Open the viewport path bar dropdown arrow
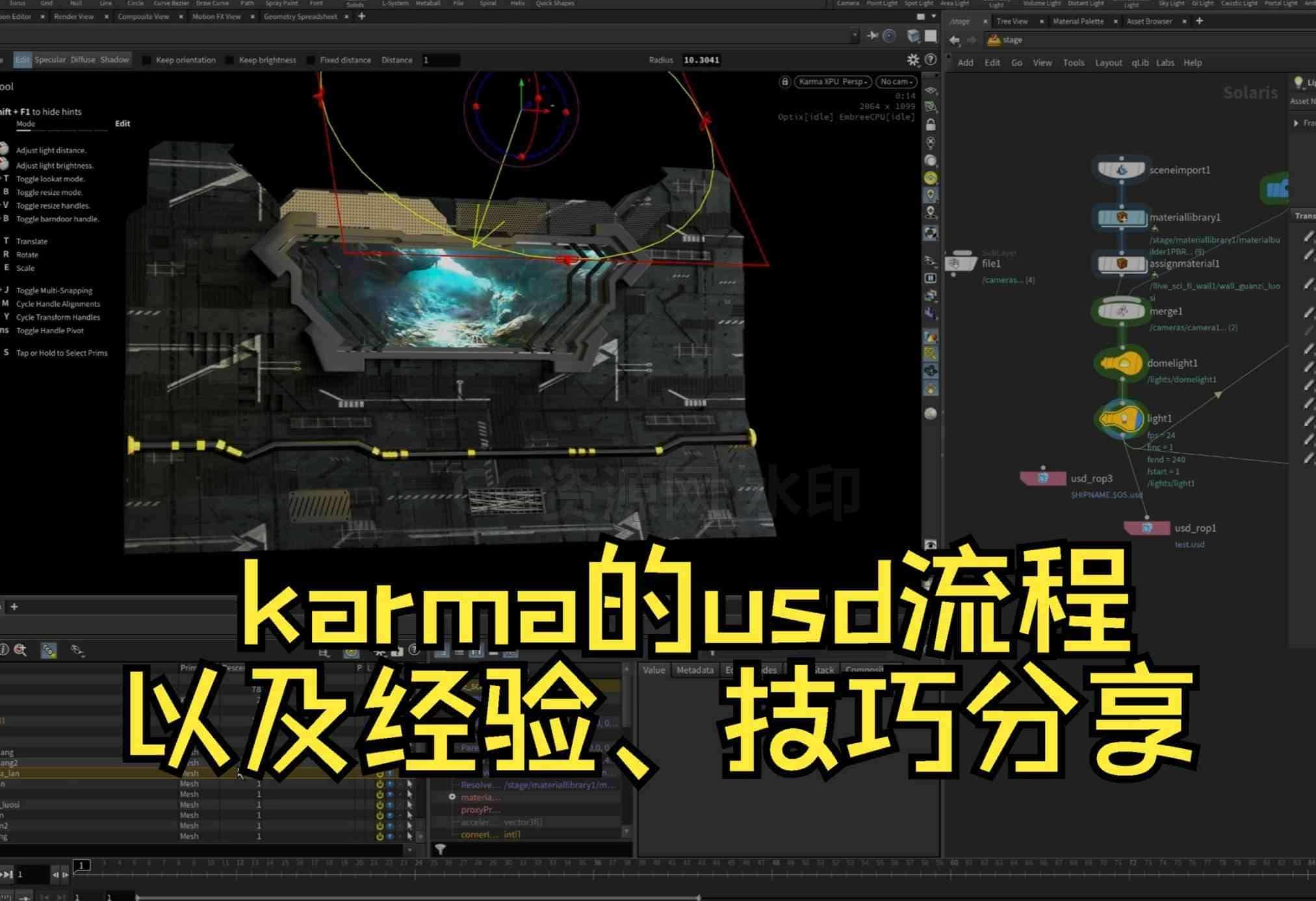This screenshot has height=901, width=1316. [x=855, y=36]
